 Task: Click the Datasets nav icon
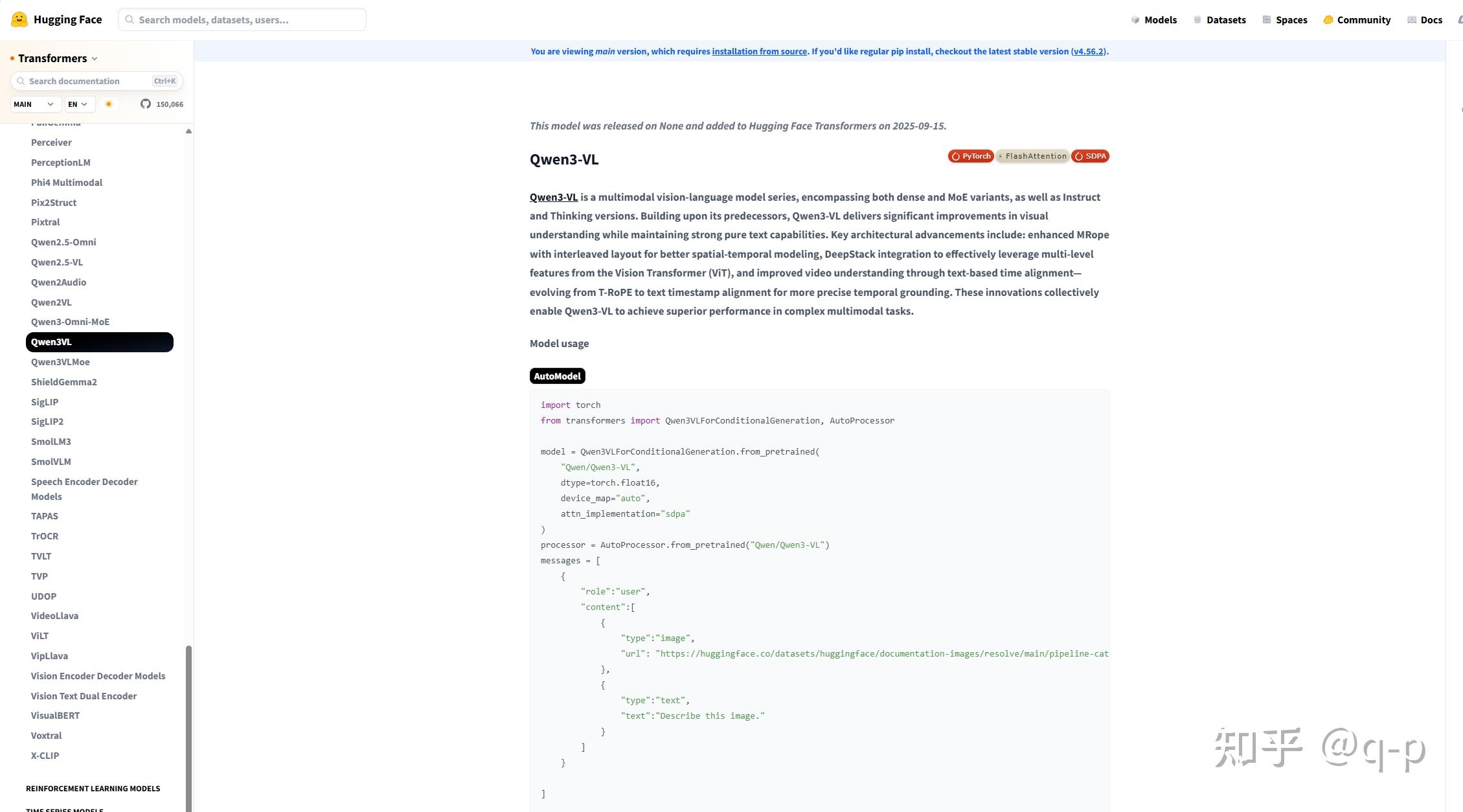[1197, 20]
